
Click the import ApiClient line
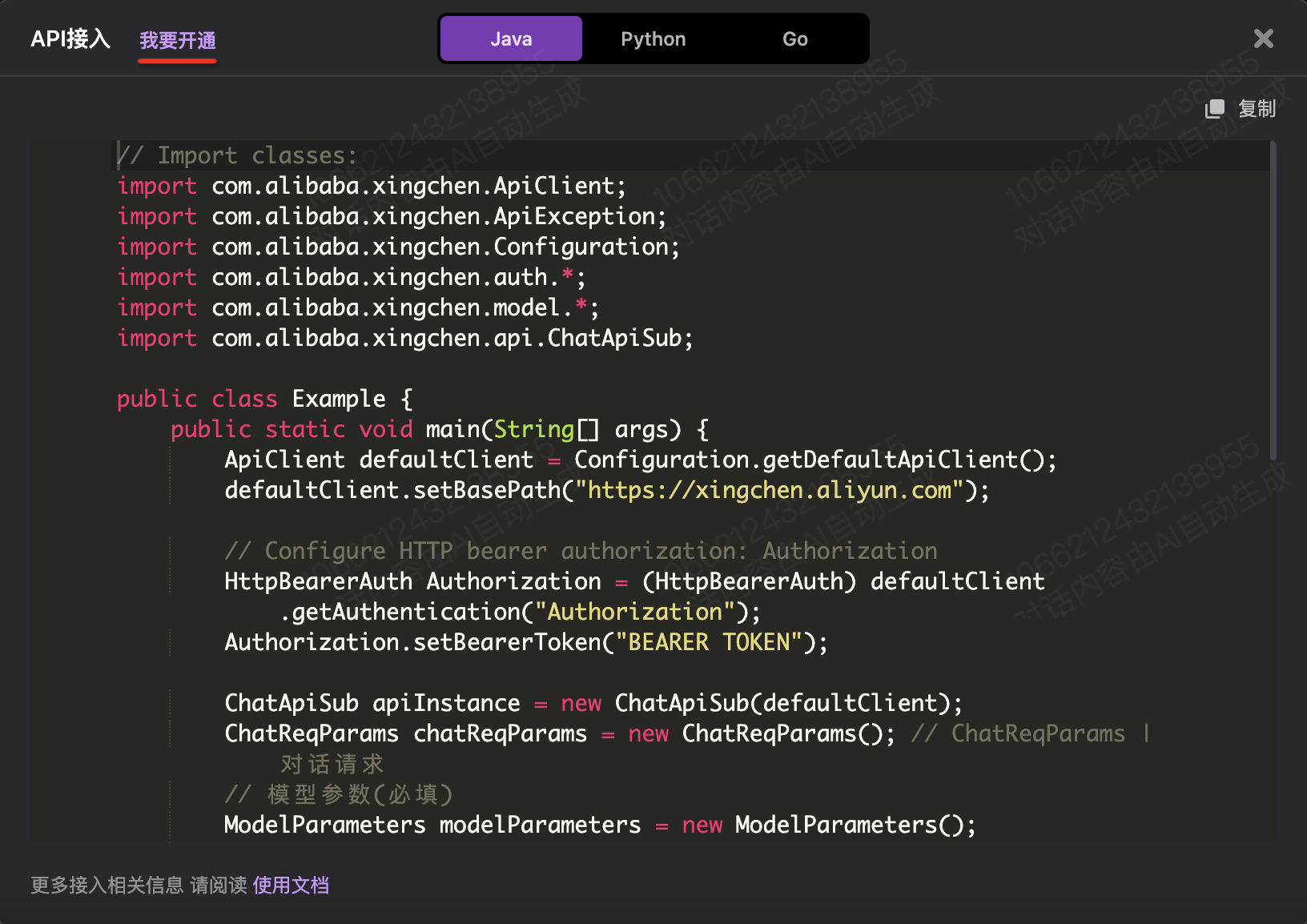click(372, 186)
